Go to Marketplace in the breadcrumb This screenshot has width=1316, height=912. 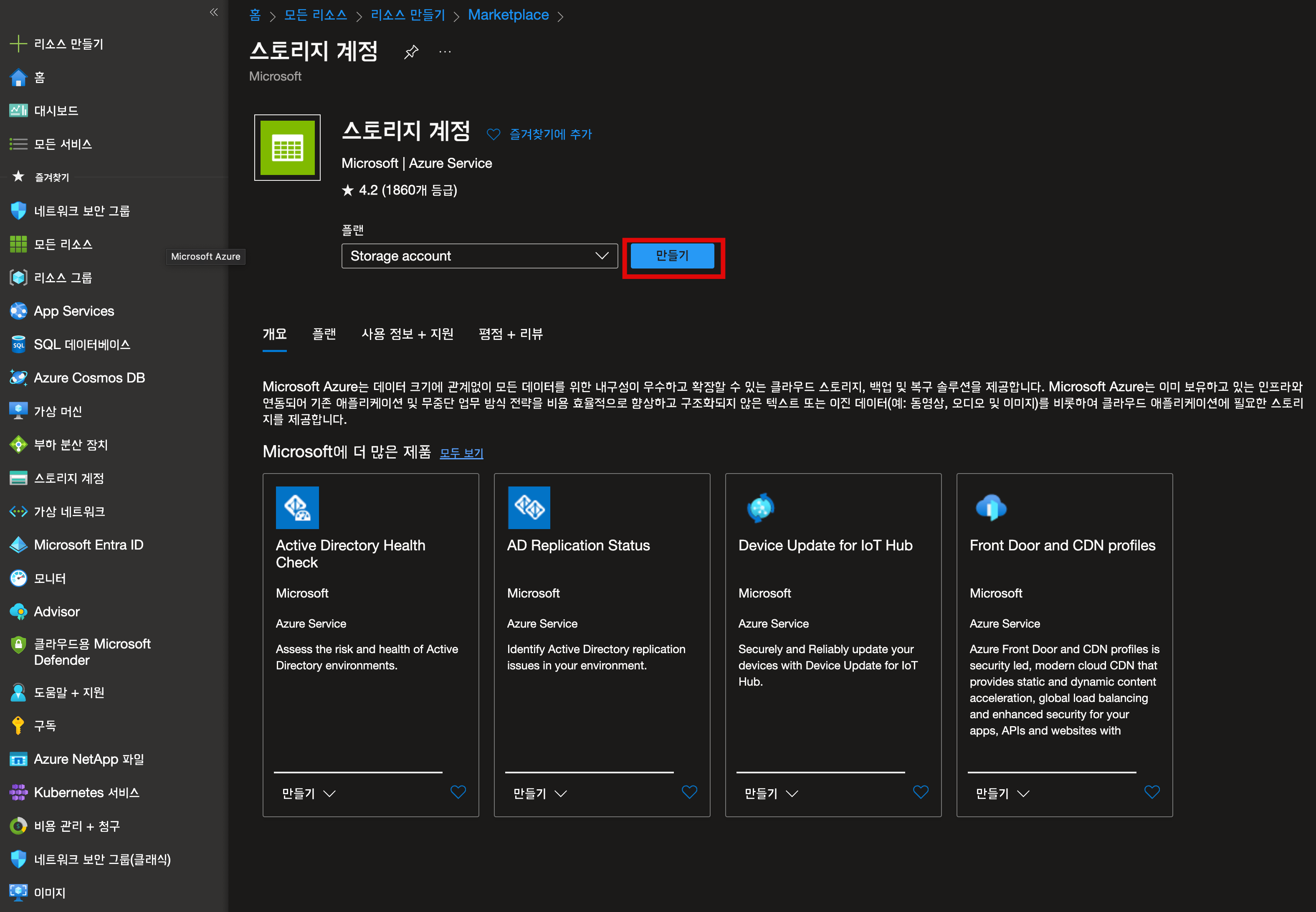(509, 15)
